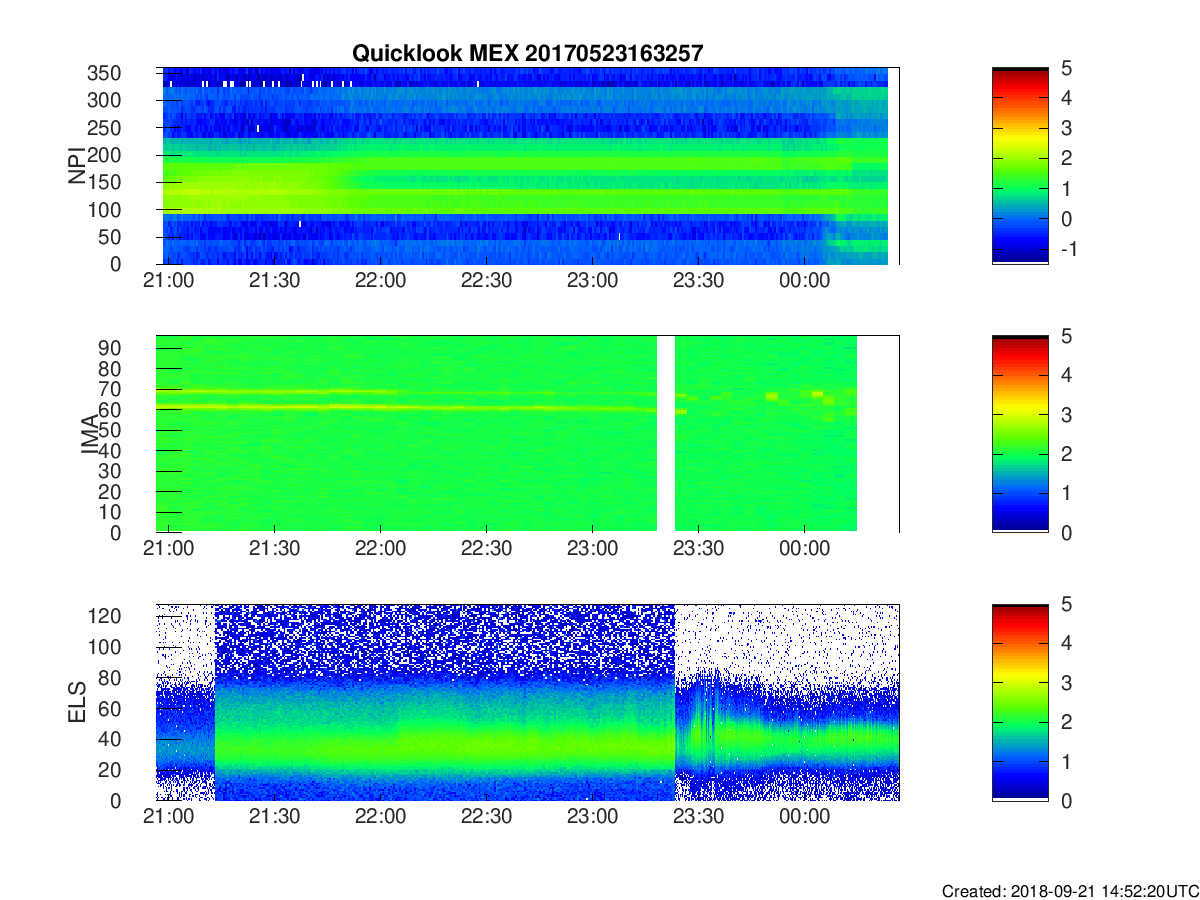The height and width of the screenshot is (900, 1200).
Task: Click the 00:00 label under the ELS plot
Action: pos(805,817)
